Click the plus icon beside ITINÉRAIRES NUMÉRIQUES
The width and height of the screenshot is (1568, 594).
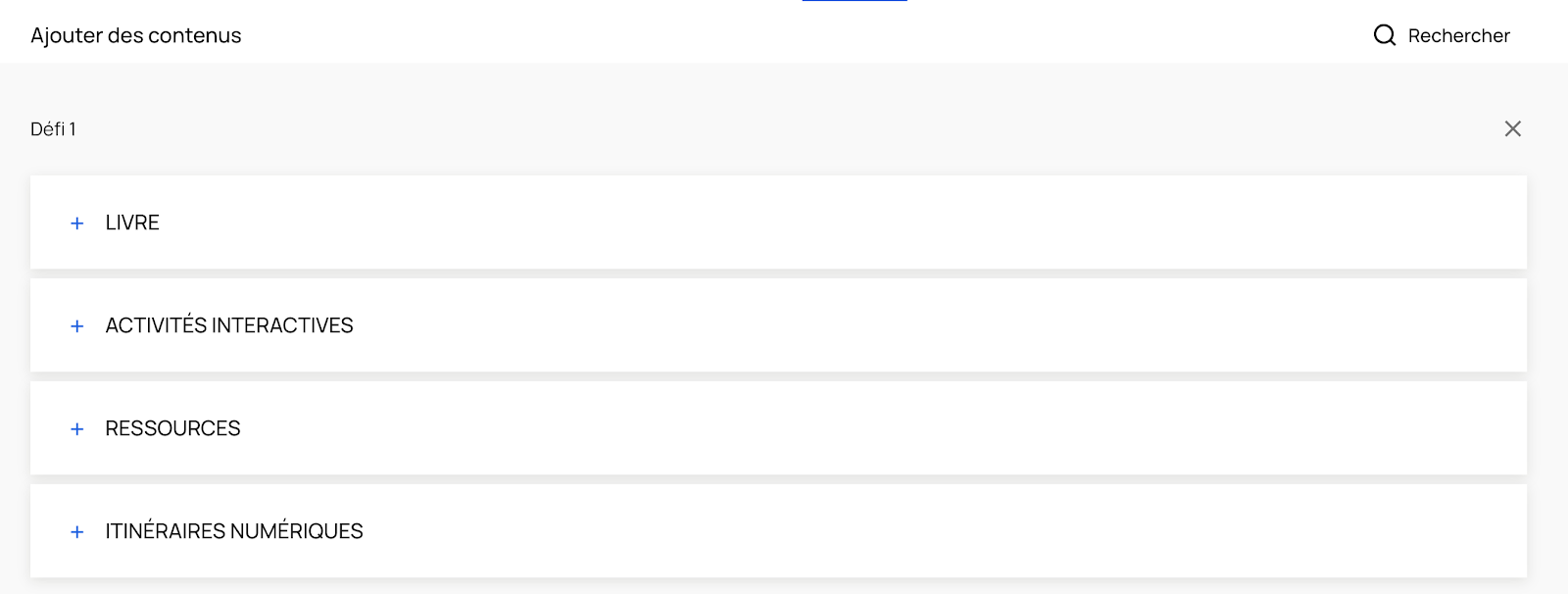click(x=77, y=532)
